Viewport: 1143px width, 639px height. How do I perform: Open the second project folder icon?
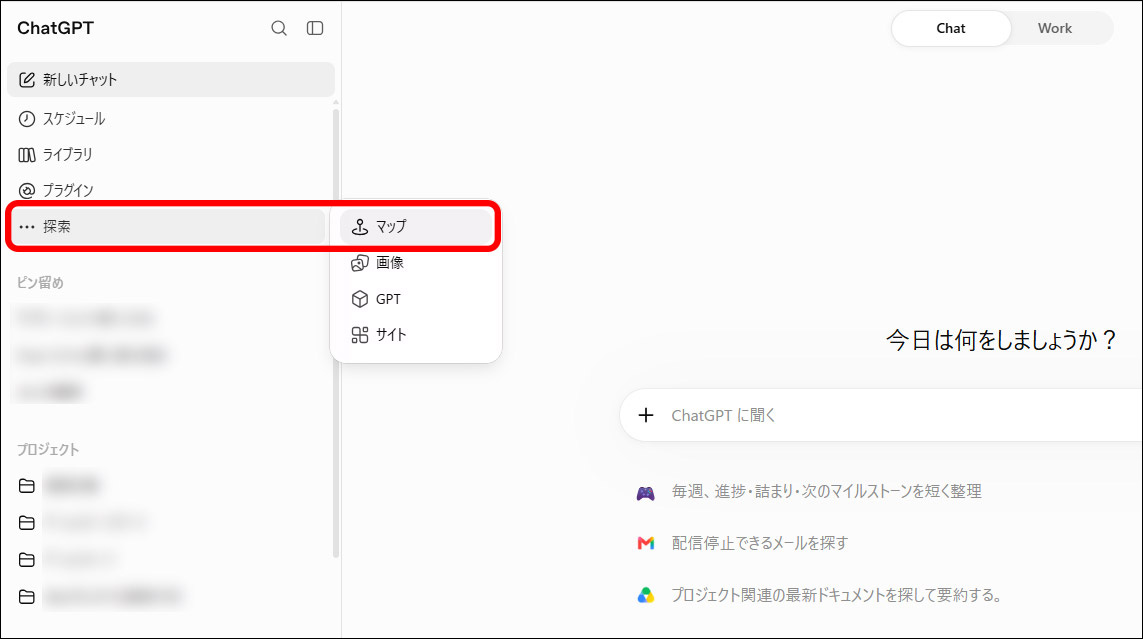(27, 522)
